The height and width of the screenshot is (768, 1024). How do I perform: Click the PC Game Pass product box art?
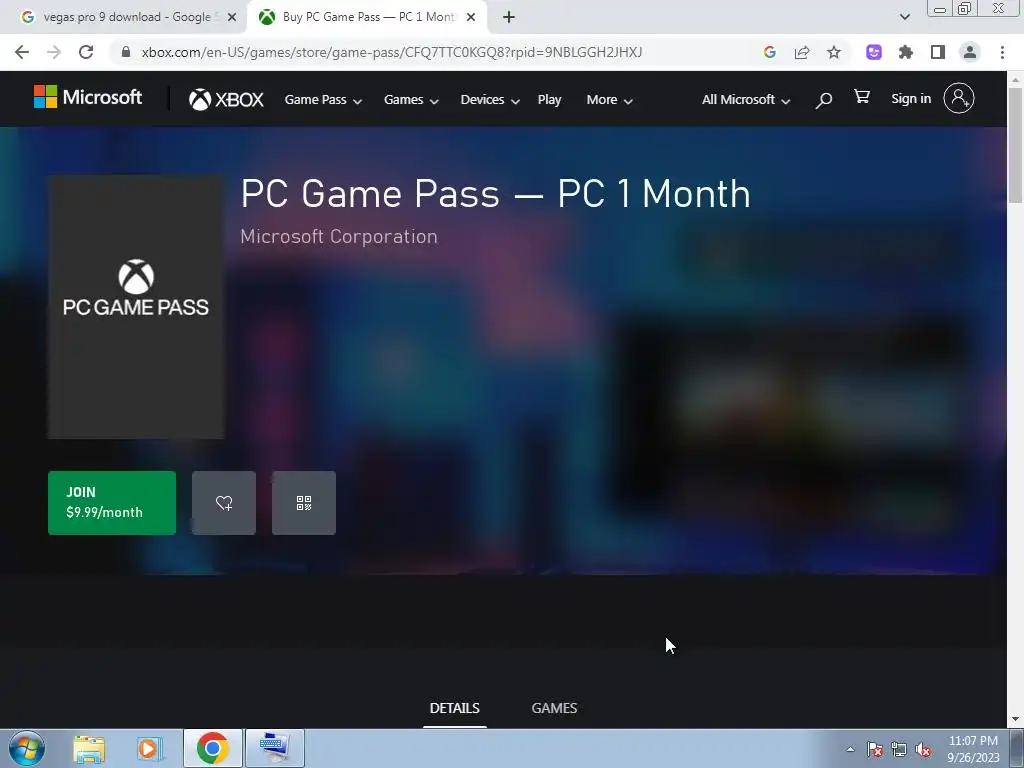click(136, 307)
